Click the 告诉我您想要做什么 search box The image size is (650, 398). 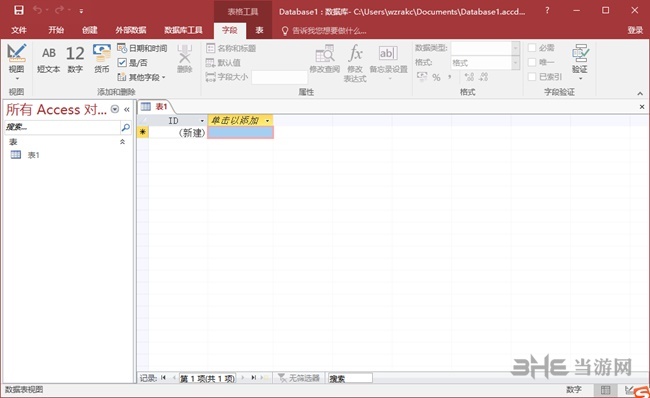click(324, 31)
